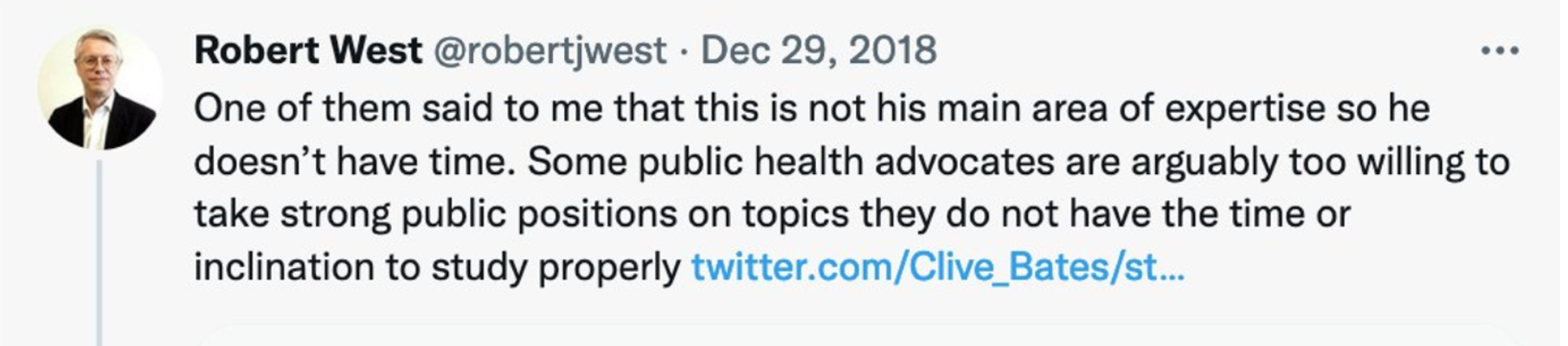Click the thread connector line below the avatar
1568x346 pixels.
(x=100, y=251)
